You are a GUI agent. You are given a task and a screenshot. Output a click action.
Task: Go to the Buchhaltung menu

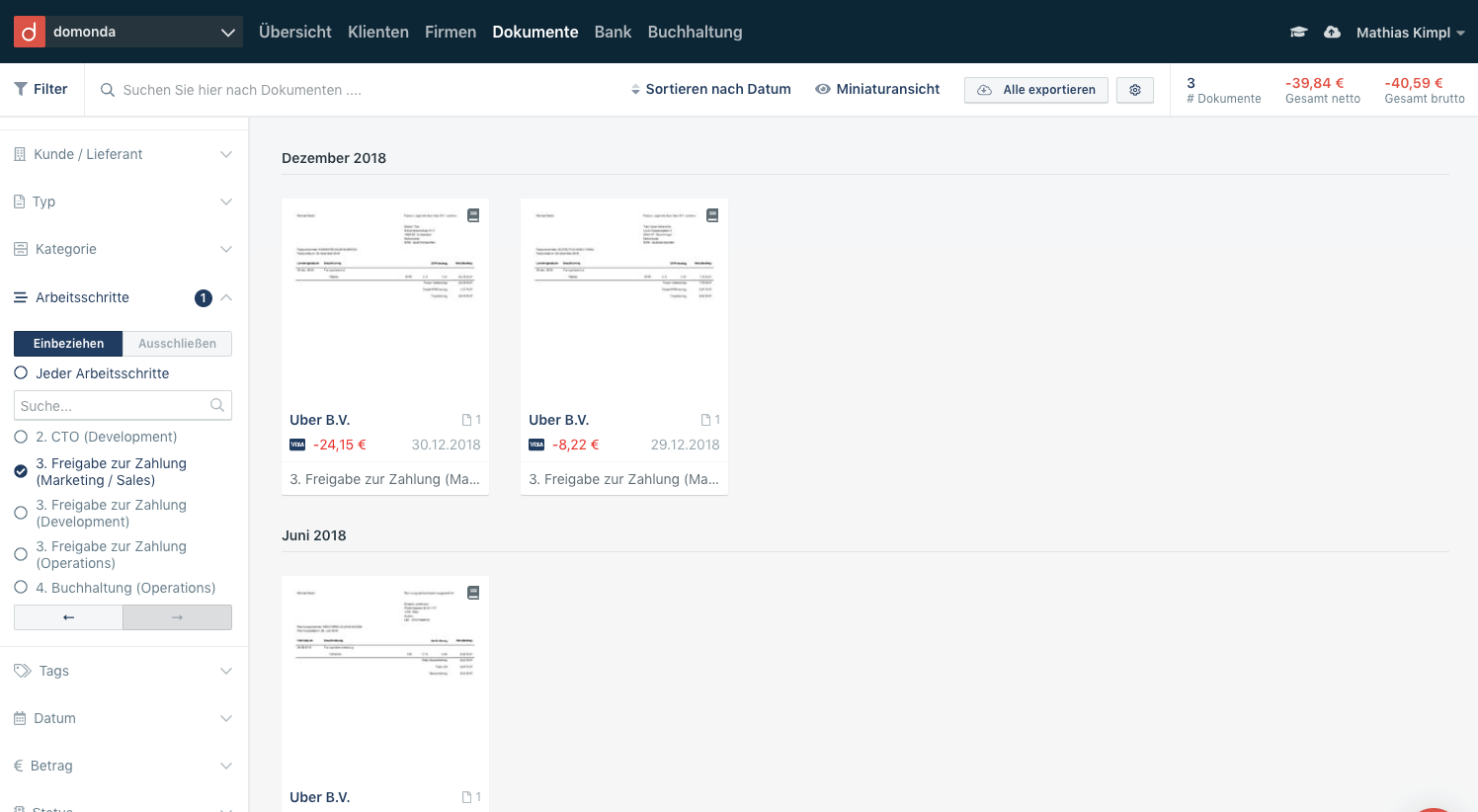pyautogui.click(x=695, y=32)
